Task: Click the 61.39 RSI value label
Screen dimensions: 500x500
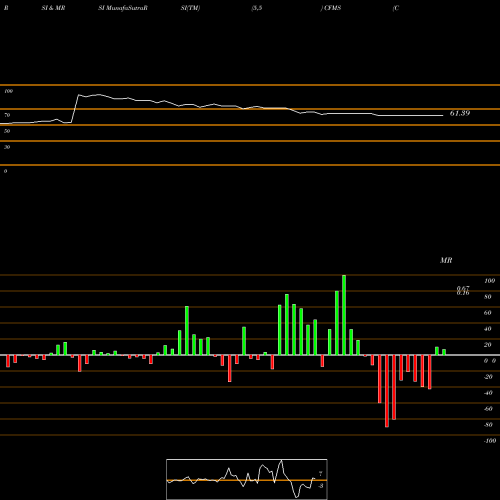Action: 460,113
